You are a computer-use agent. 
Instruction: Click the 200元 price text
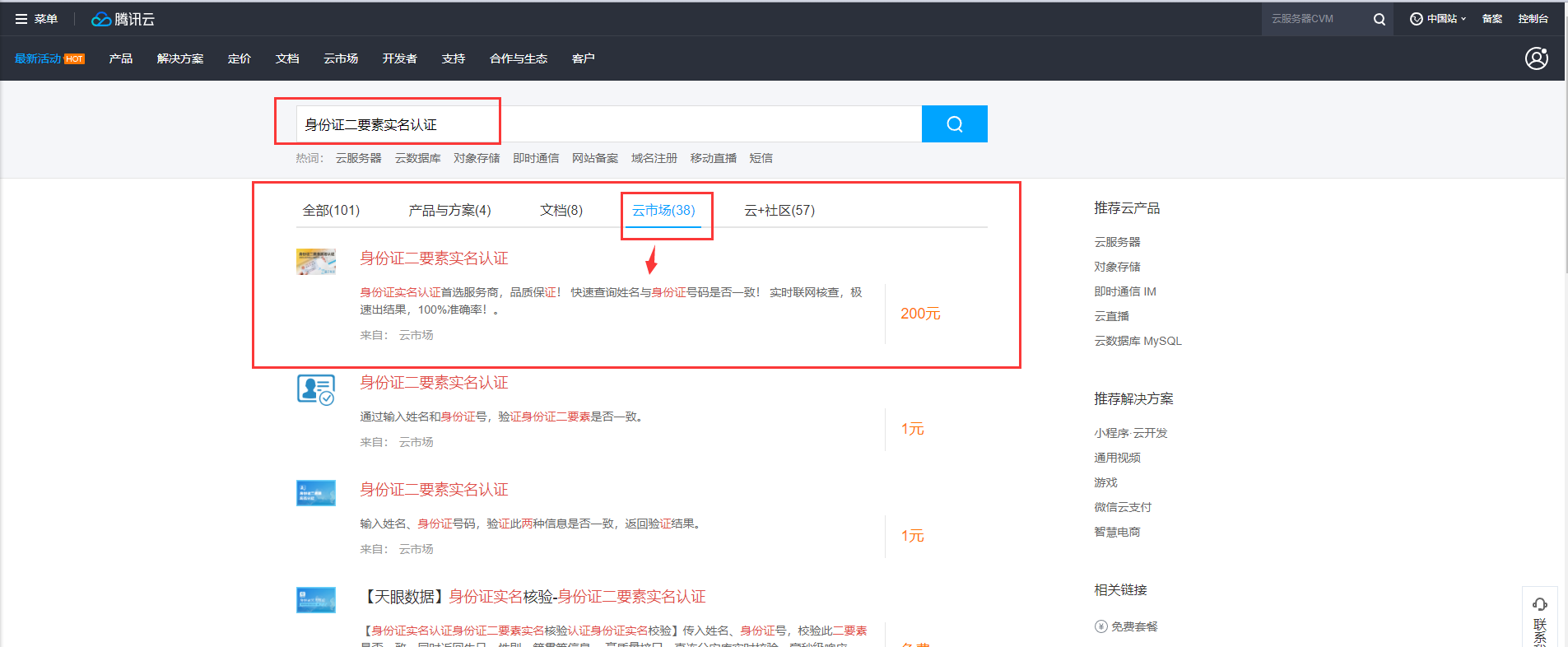920,314
